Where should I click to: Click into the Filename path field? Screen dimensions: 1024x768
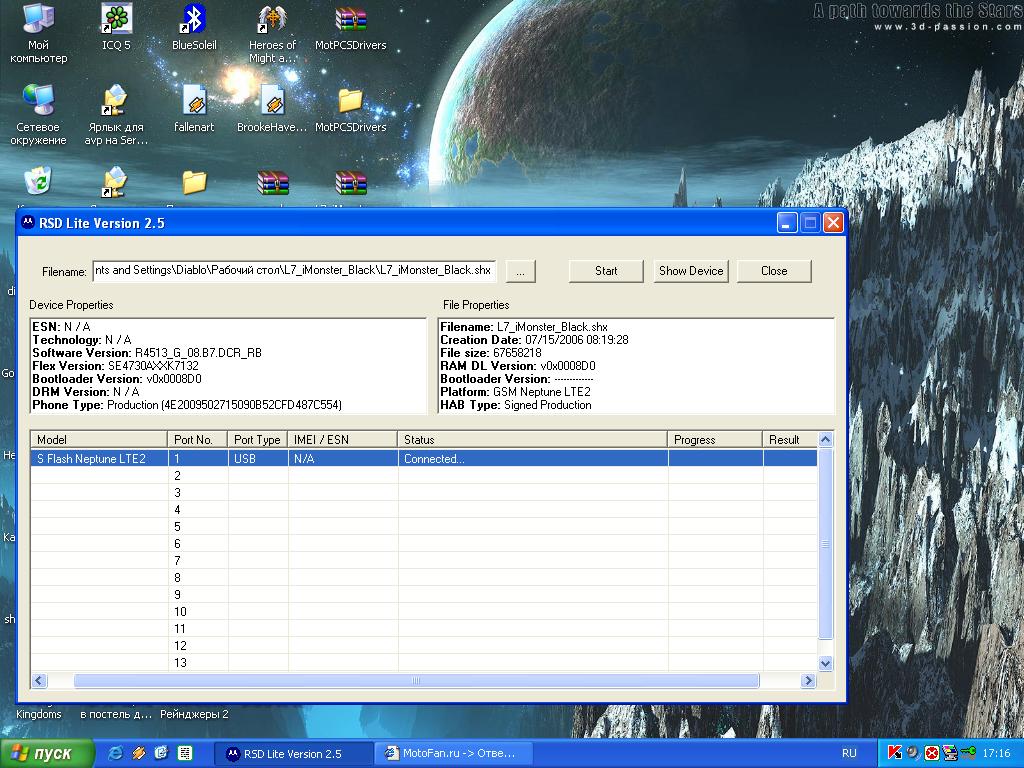point(295,270)
